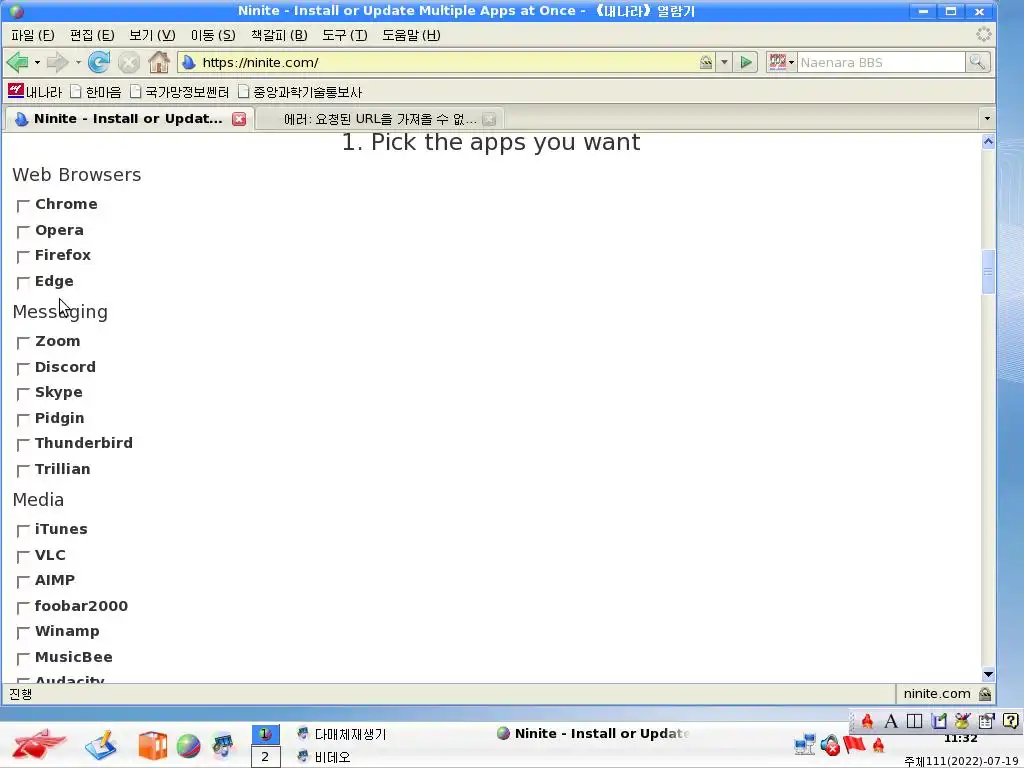1024x768 pixels.
Task: Enable the Pidgin checkbox
Action: pyautogui.click(x=23, y=419)
